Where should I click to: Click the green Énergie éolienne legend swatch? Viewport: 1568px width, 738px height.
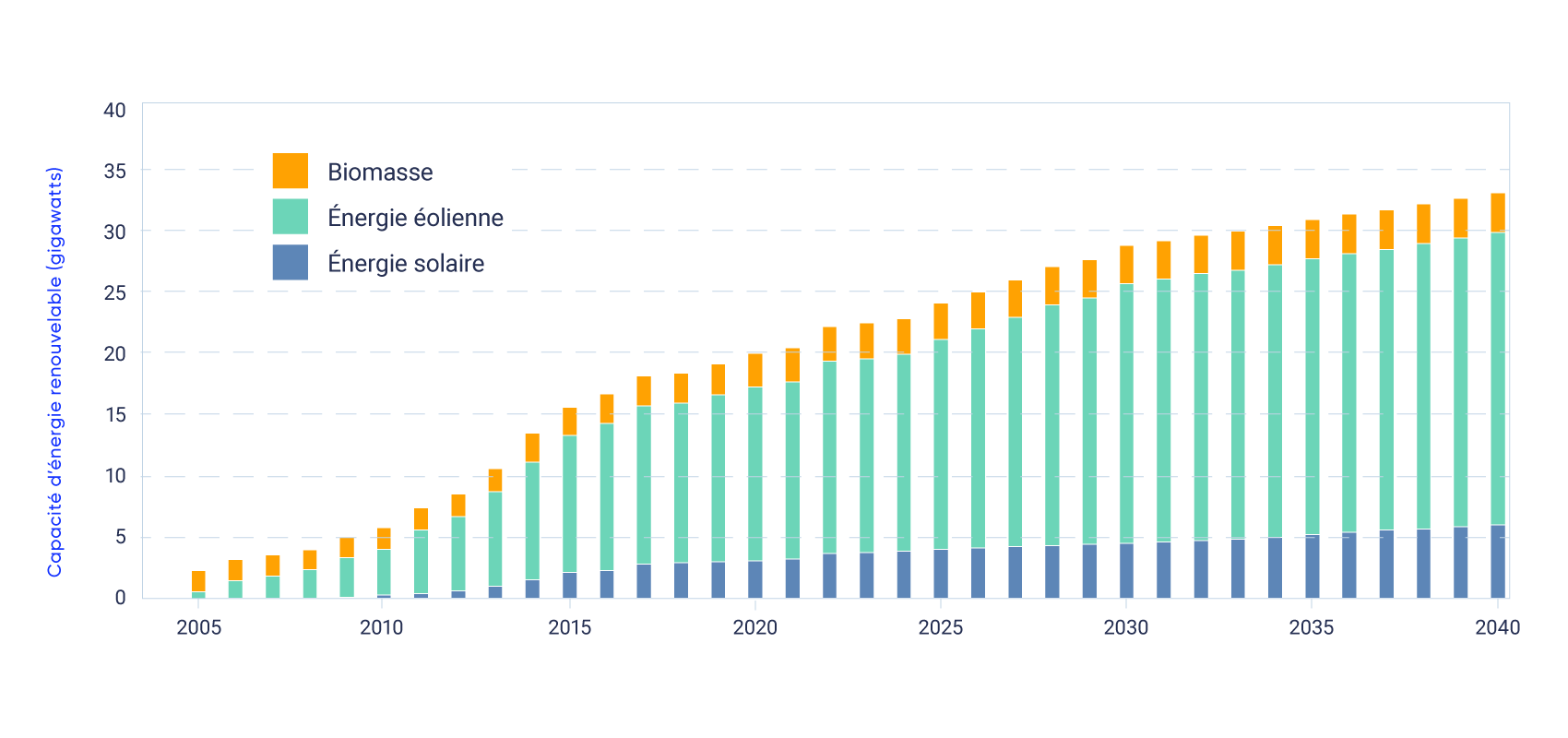(x=290, y=217)
